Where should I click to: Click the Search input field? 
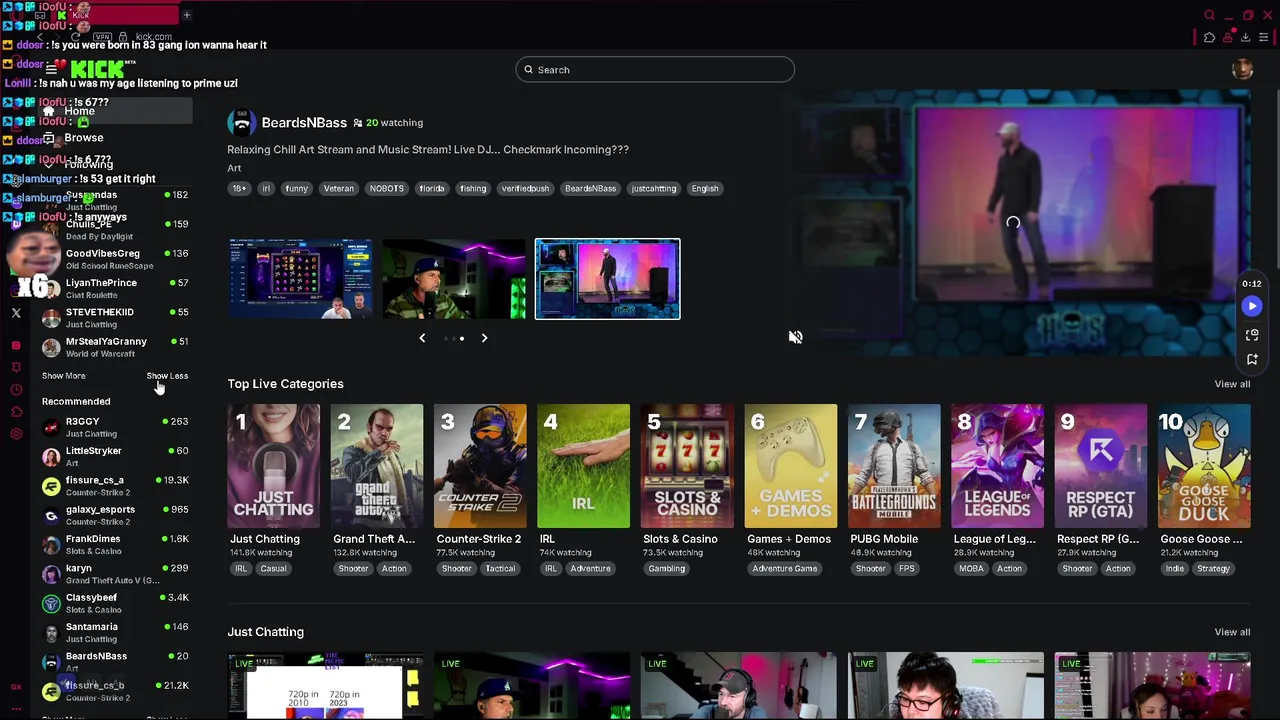click(x=655, y=69)
